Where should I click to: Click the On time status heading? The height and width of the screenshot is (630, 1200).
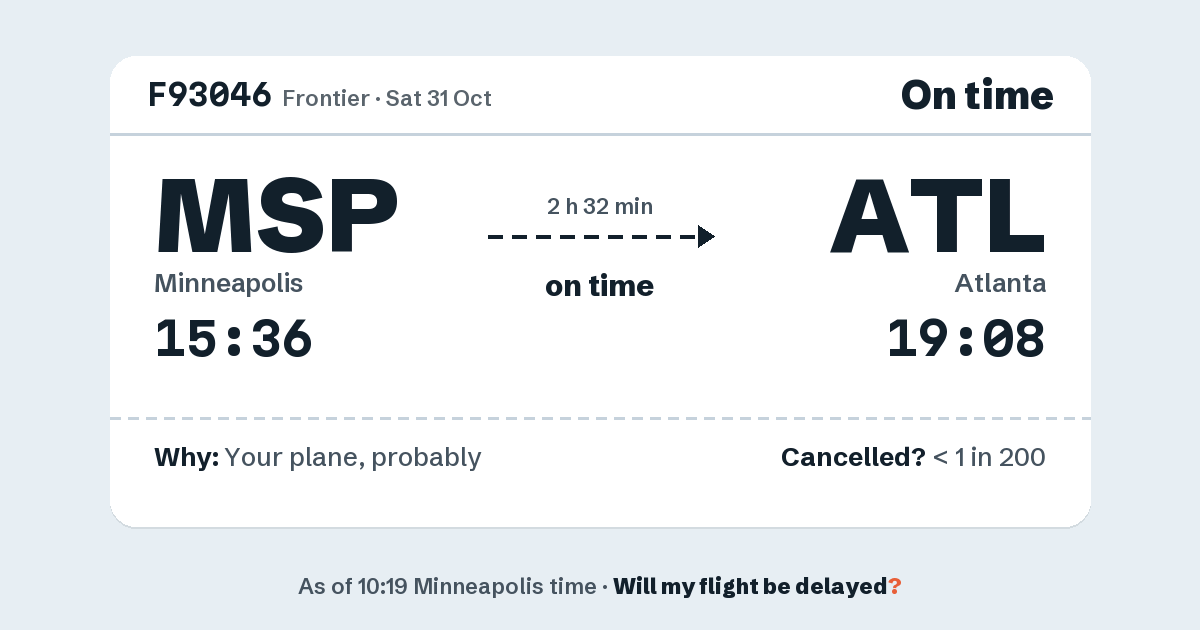click(977, 95)
